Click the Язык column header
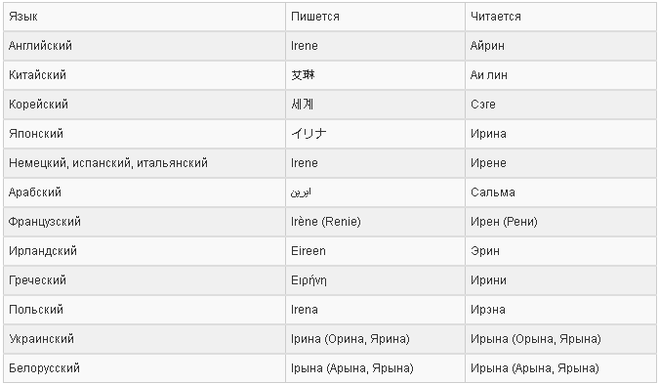Viewport: 659px width, 384px height. coord(145,16)
